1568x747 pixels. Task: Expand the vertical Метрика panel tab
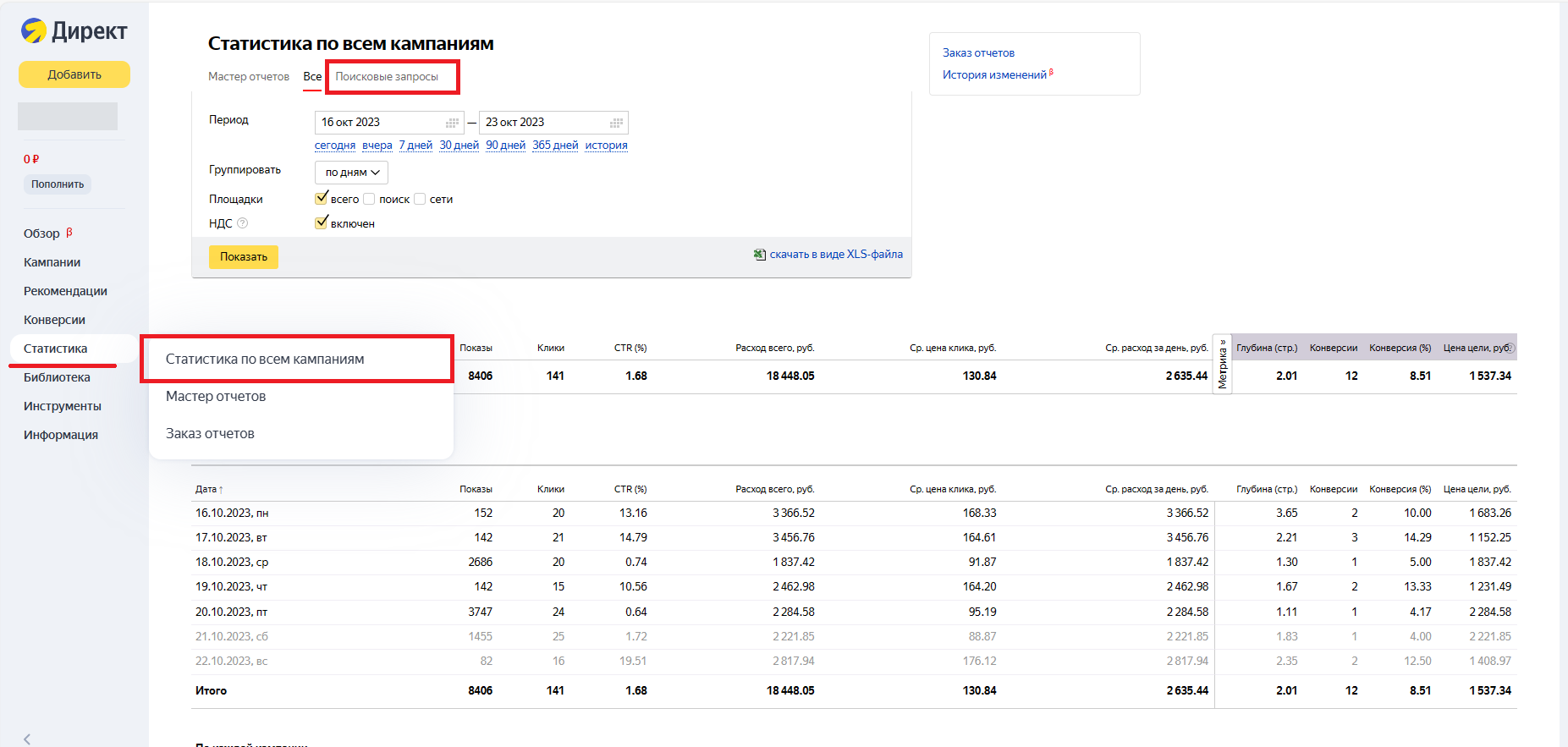(1222, 364)
